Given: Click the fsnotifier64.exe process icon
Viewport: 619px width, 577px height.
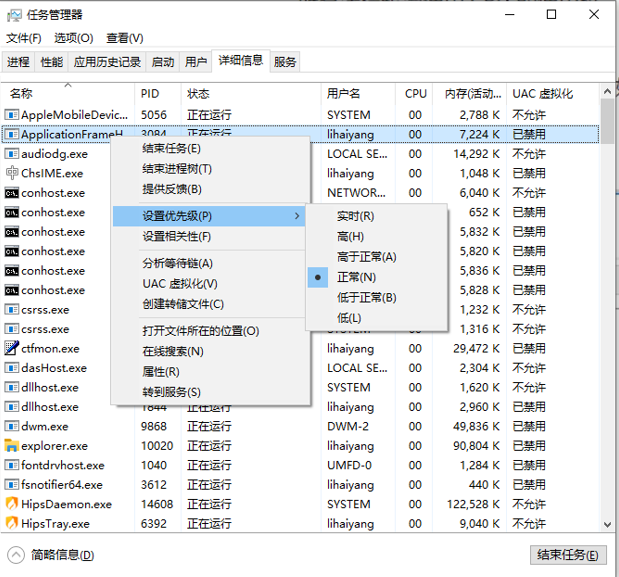Looking at the screenshot, I should (11, 485).
